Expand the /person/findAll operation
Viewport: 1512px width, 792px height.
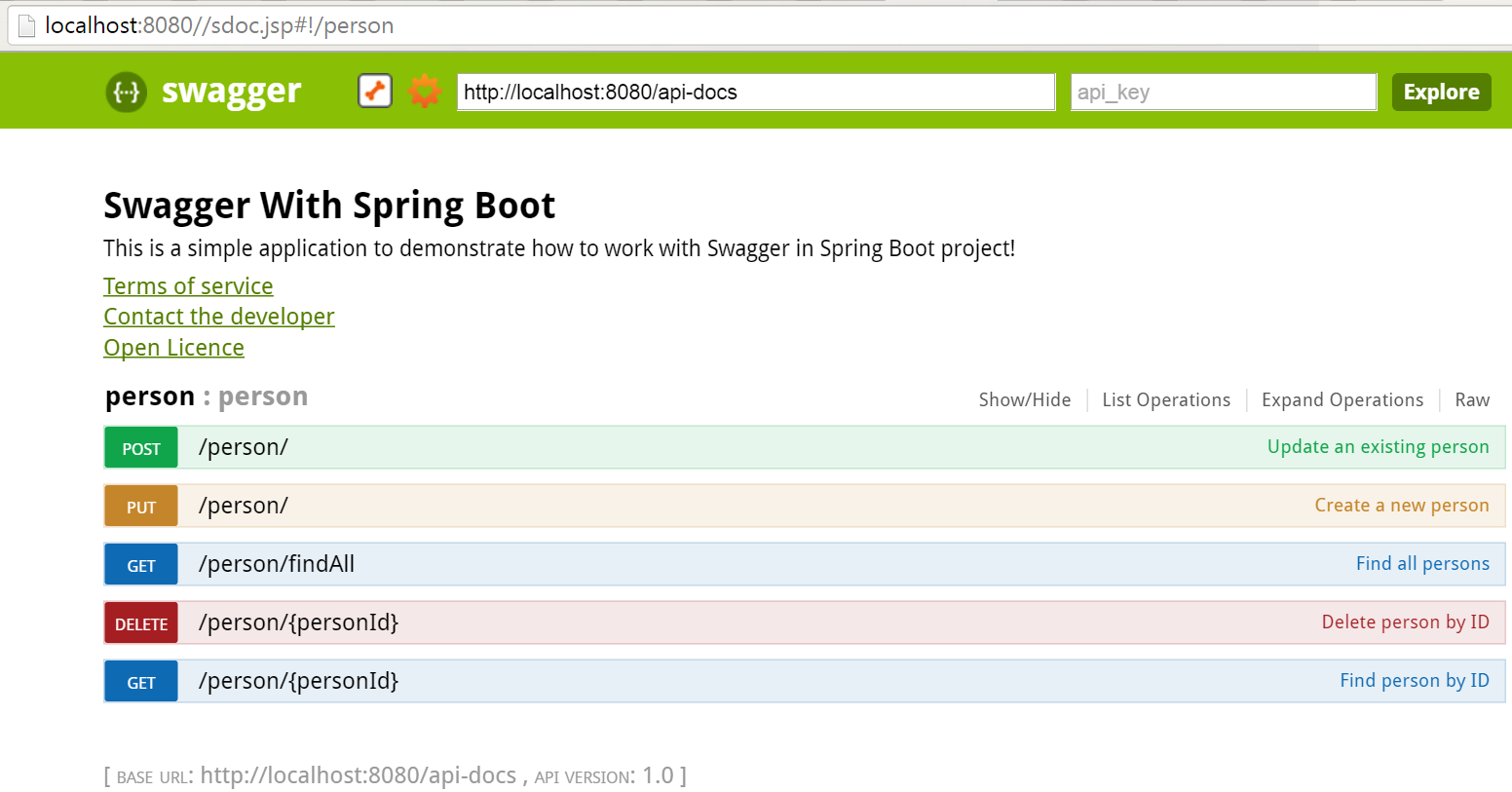click(277, 564)
